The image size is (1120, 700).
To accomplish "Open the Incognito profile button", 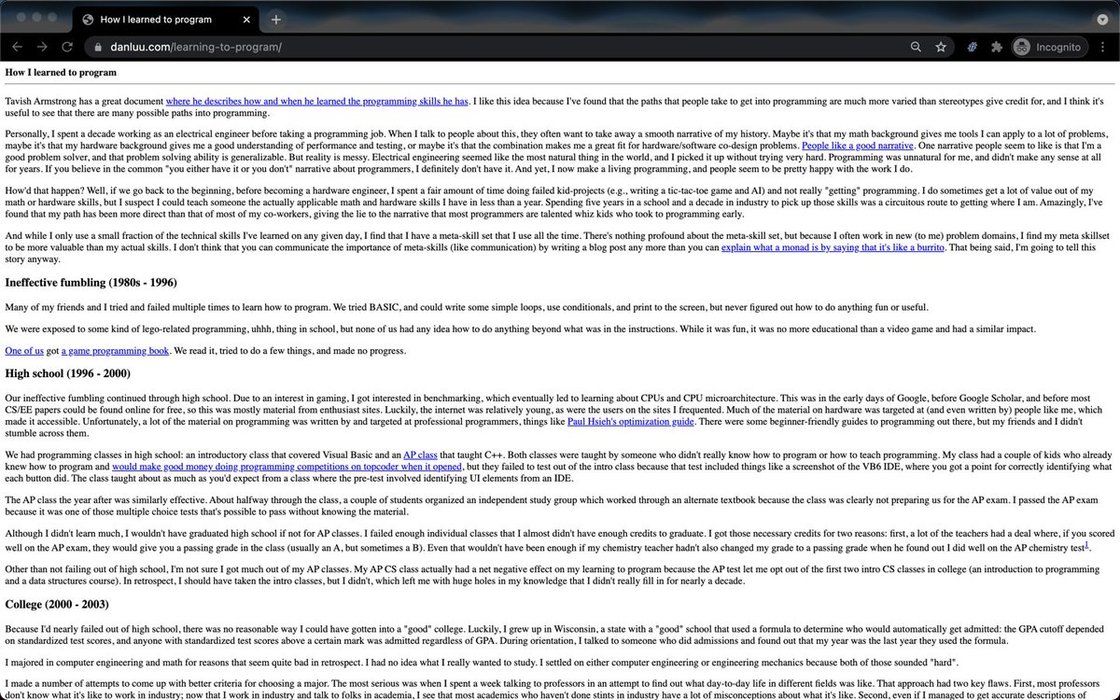I will coord(1048,47).
